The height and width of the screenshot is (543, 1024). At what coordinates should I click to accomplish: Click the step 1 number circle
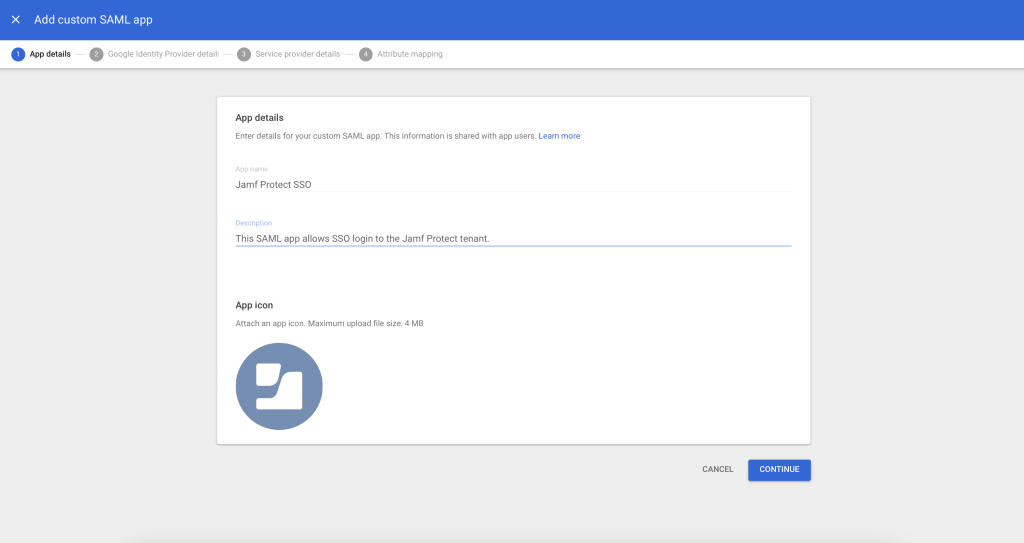click(18, 54)
